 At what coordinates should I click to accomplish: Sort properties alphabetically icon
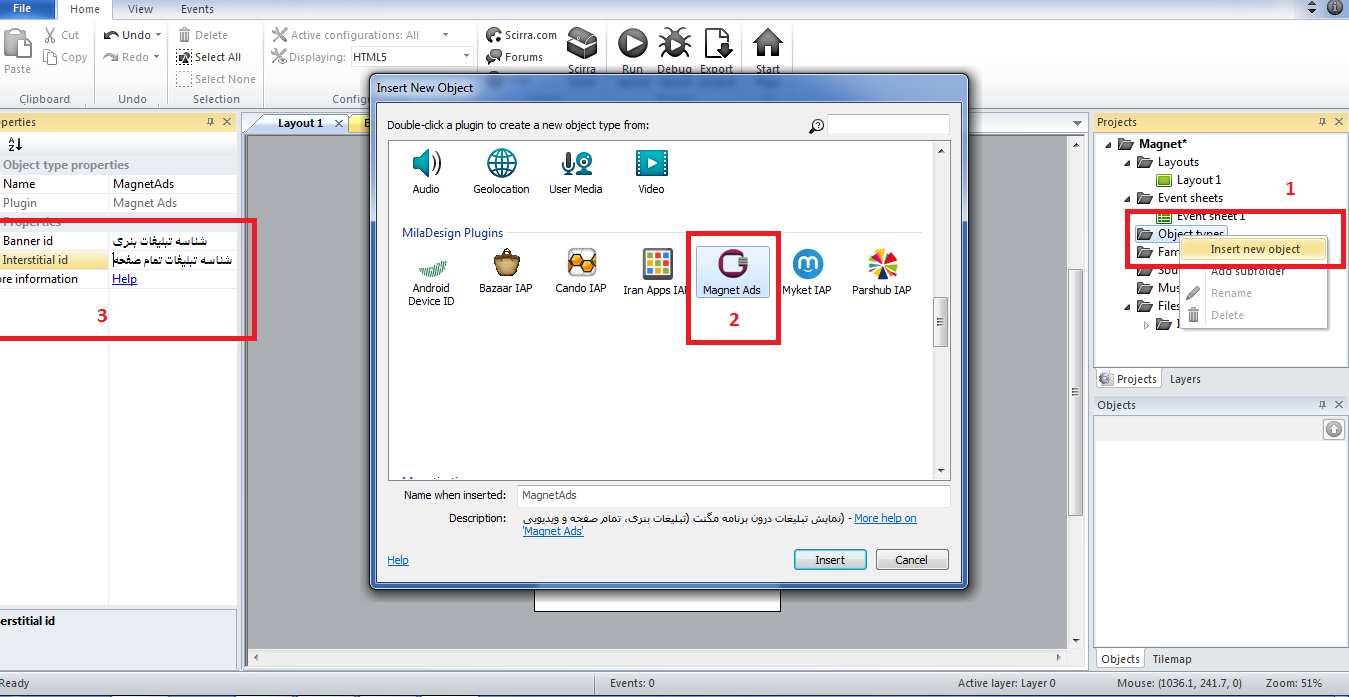[x=15, y=144]
